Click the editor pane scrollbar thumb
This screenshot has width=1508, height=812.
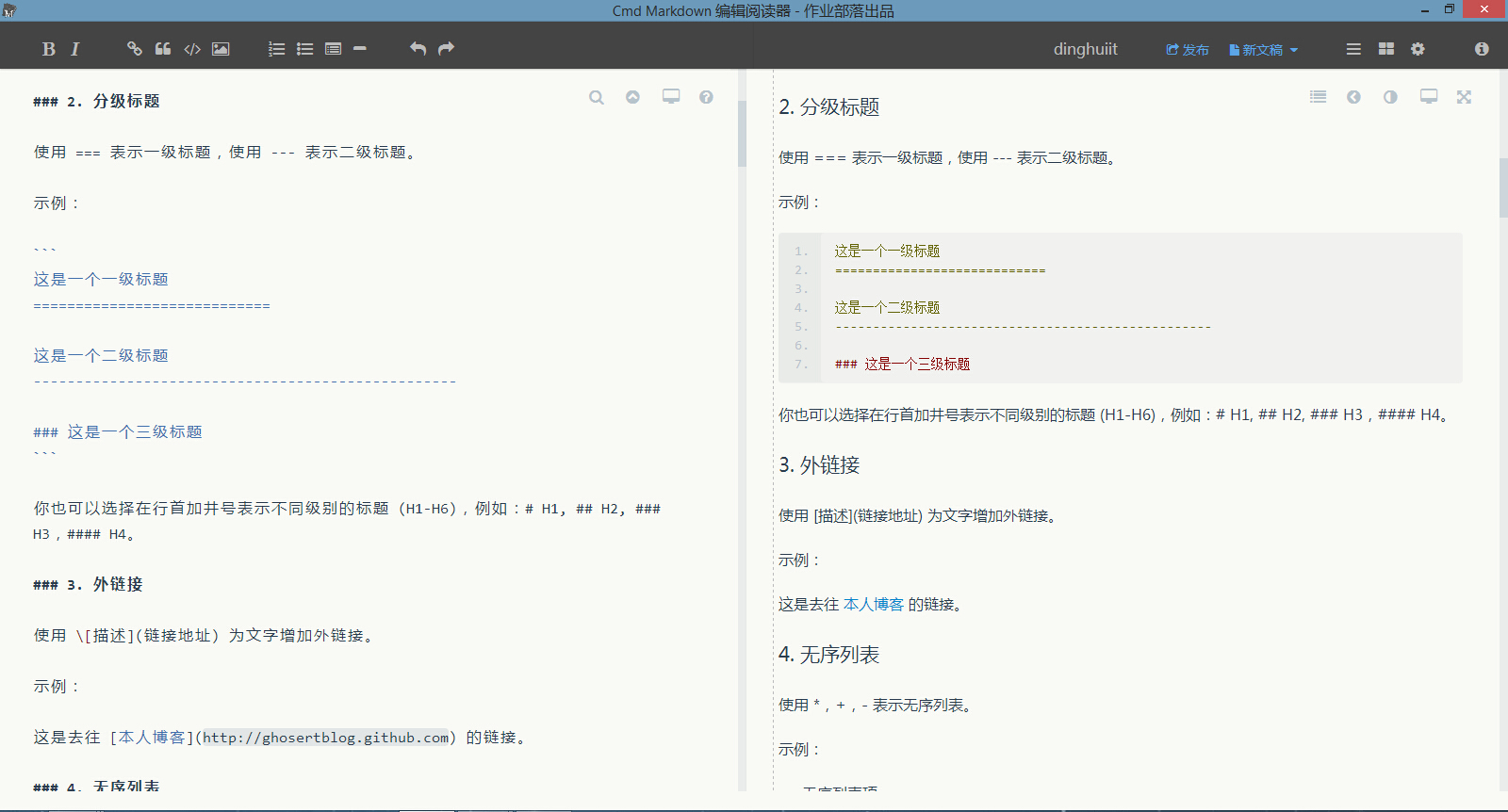742,134
